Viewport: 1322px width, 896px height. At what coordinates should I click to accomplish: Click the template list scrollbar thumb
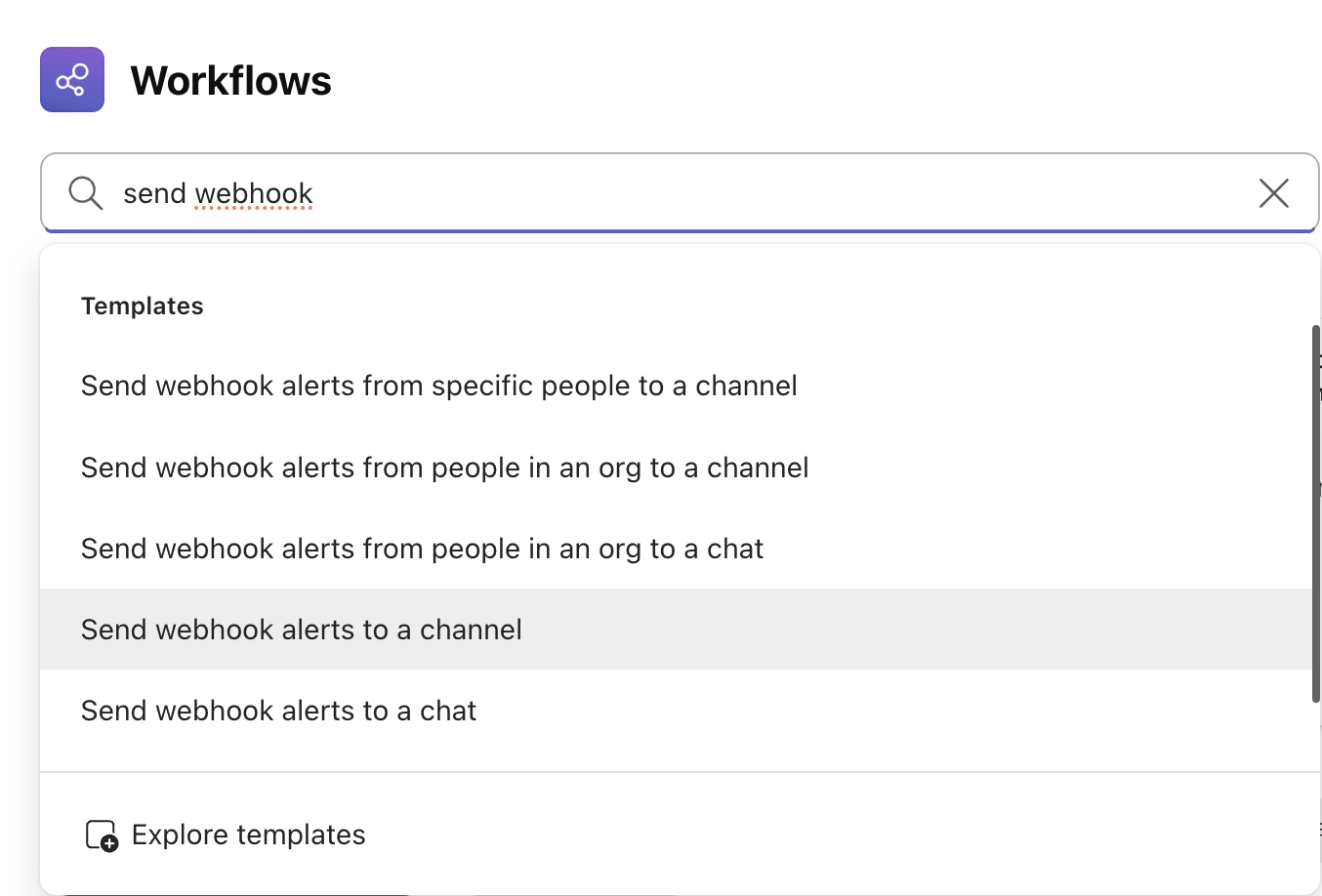click(1315, 512)
